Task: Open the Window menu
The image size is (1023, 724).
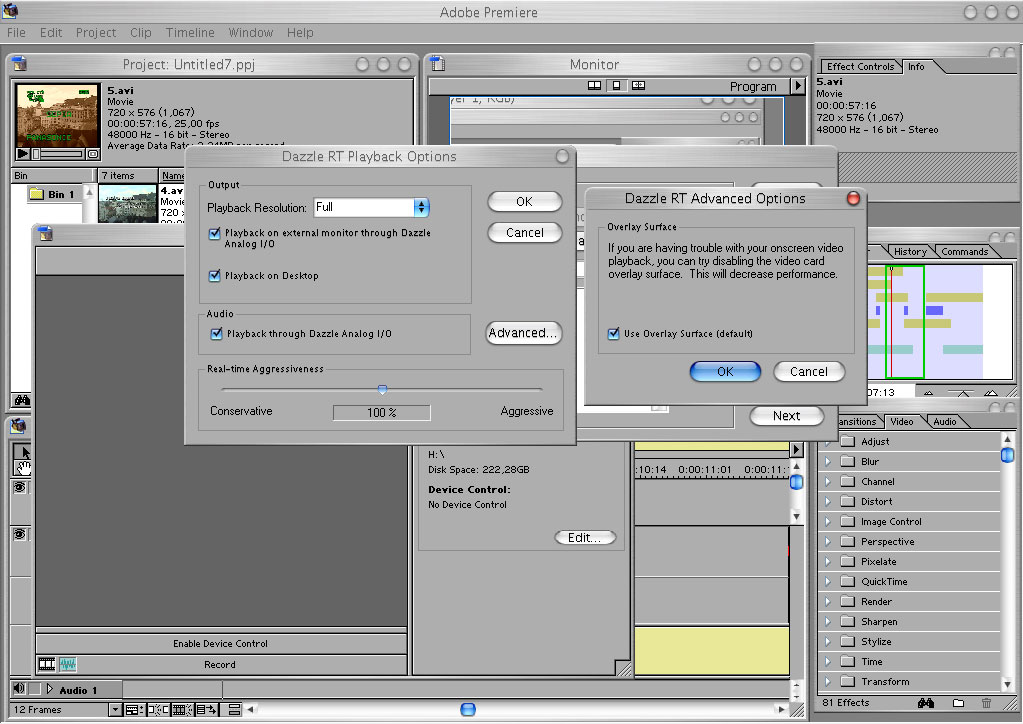Action: [x=251, y=33]
